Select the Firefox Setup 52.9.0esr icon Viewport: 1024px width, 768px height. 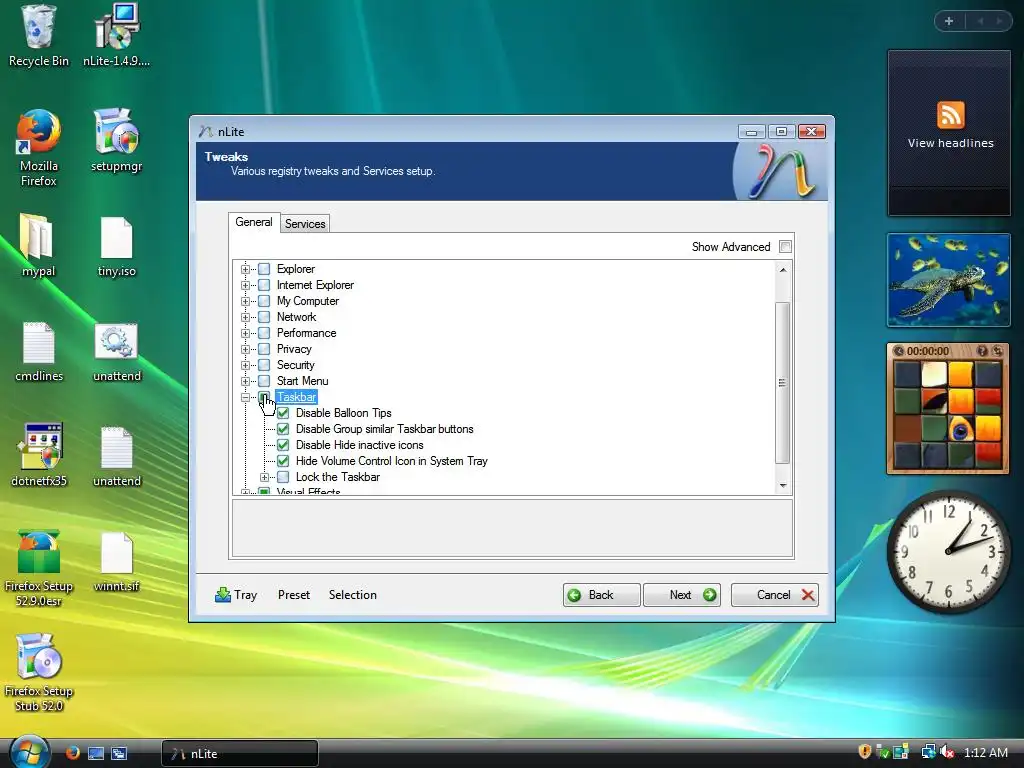(x=38, y=568)
